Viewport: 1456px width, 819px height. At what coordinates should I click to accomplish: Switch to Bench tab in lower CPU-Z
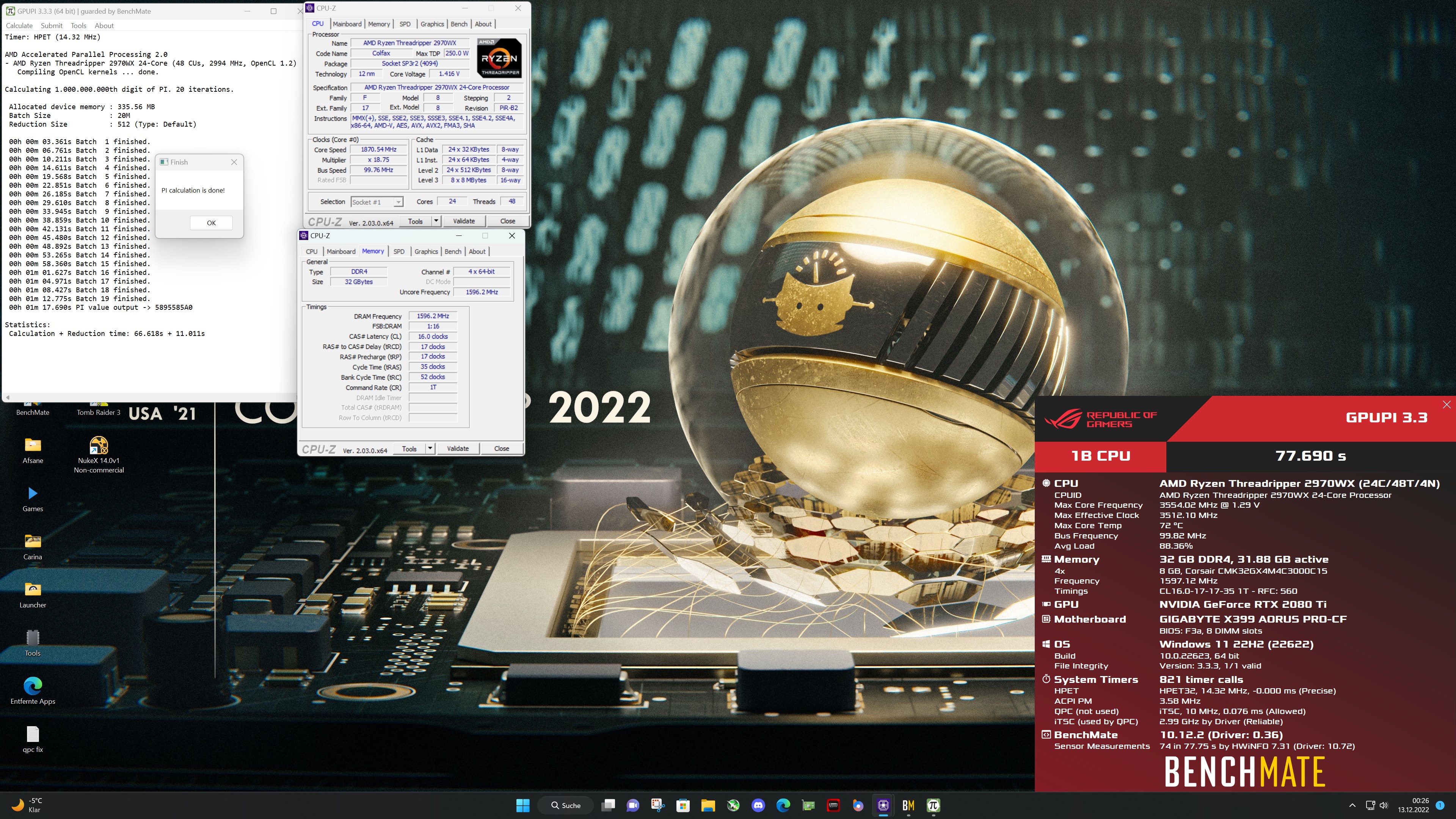[453, 251]
